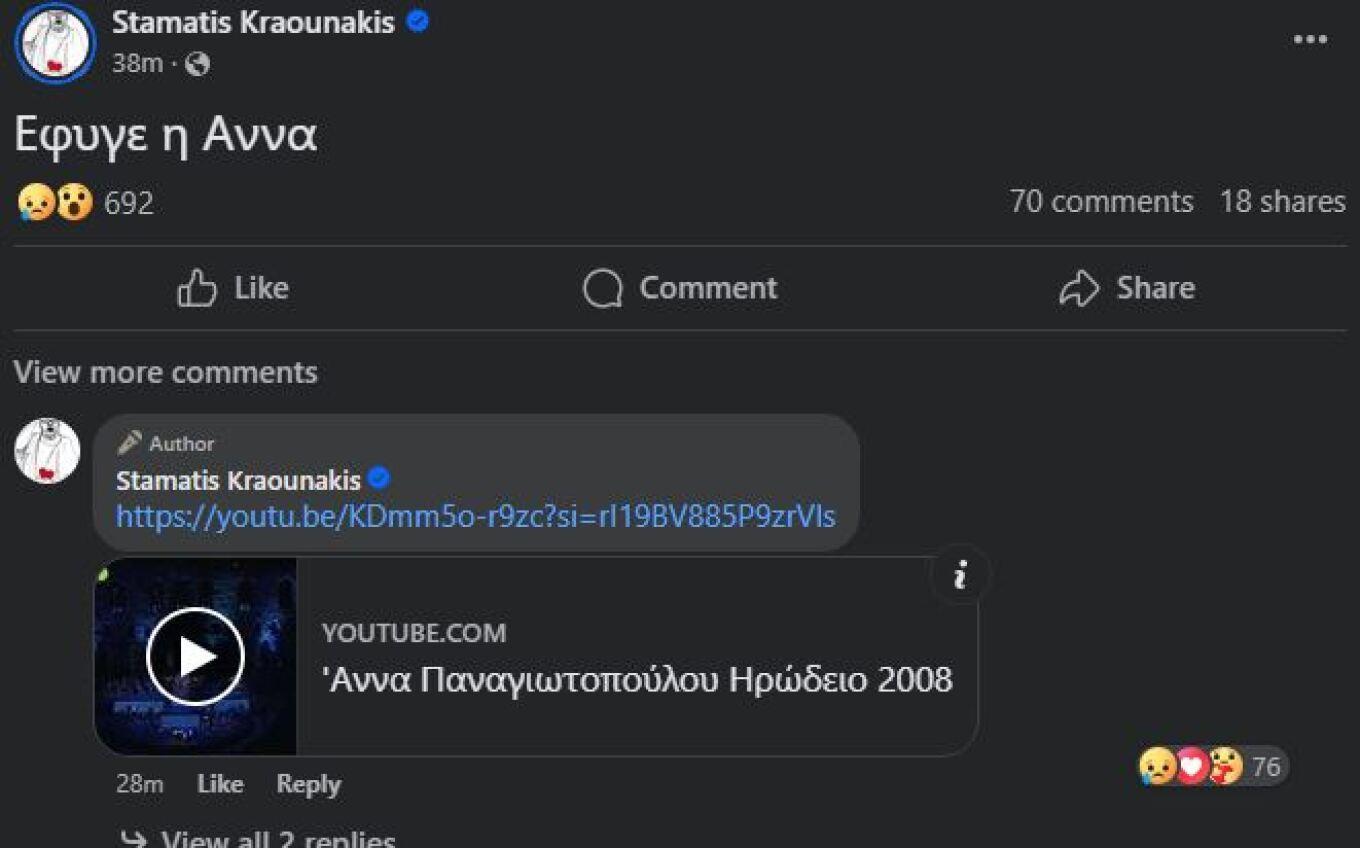This screenshot has height=848, width=1360.
Task: Open the post reaction emojis list
Action: tap(56, 203)
